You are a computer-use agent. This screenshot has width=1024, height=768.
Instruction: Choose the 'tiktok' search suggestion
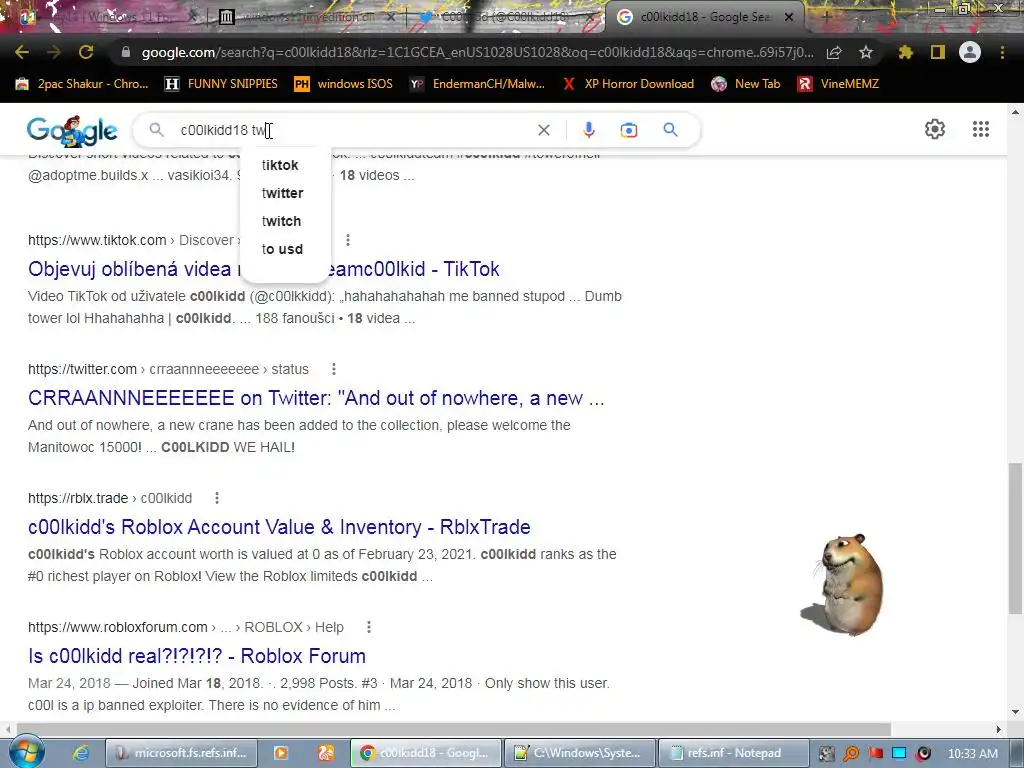point(280,165)
